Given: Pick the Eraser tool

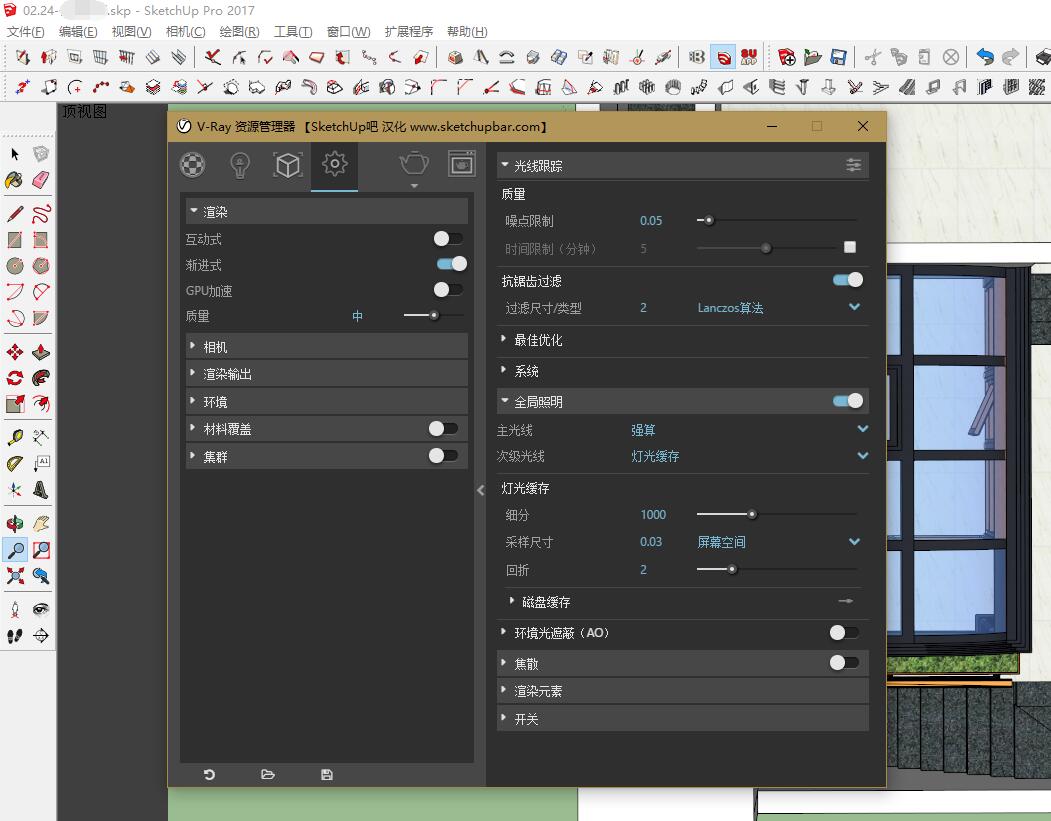Looking at the screenshot, I should click(x=41, y=180).
